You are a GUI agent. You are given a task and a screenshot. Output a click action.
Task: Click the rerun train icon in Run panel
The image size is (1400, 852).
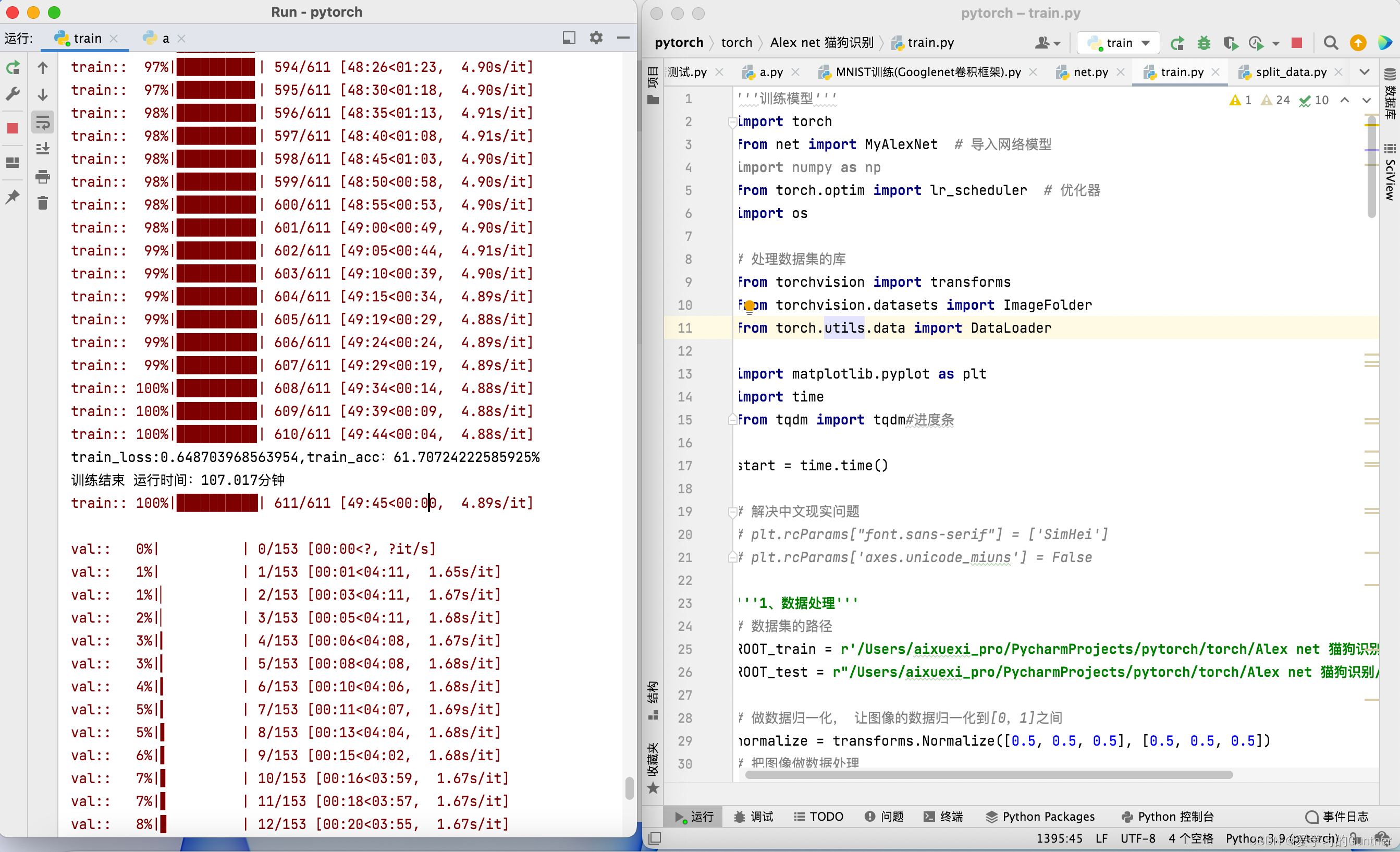tap(13, 68)
